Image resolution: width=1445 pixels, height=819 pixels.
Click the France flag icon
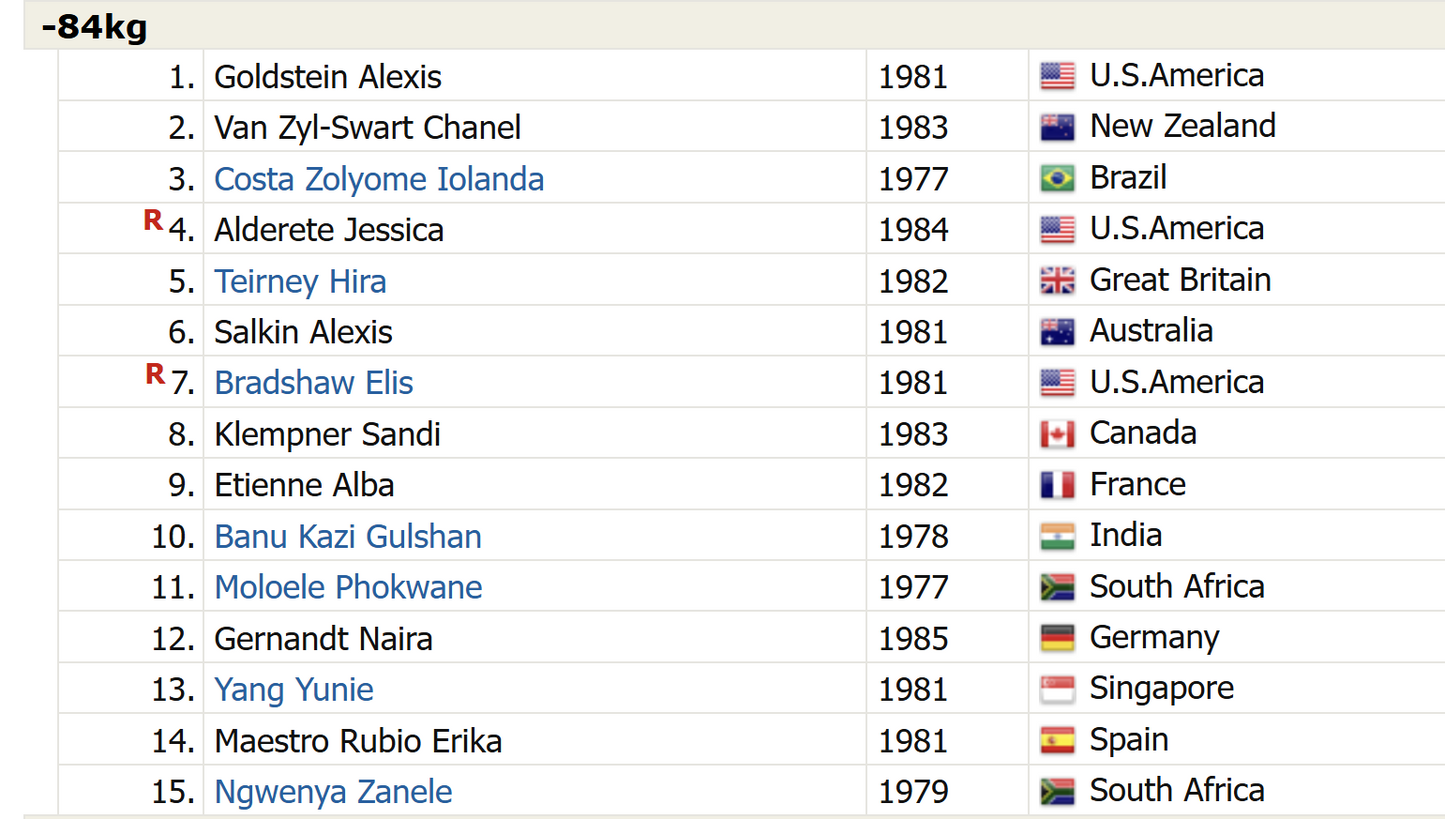(1057, 485)
